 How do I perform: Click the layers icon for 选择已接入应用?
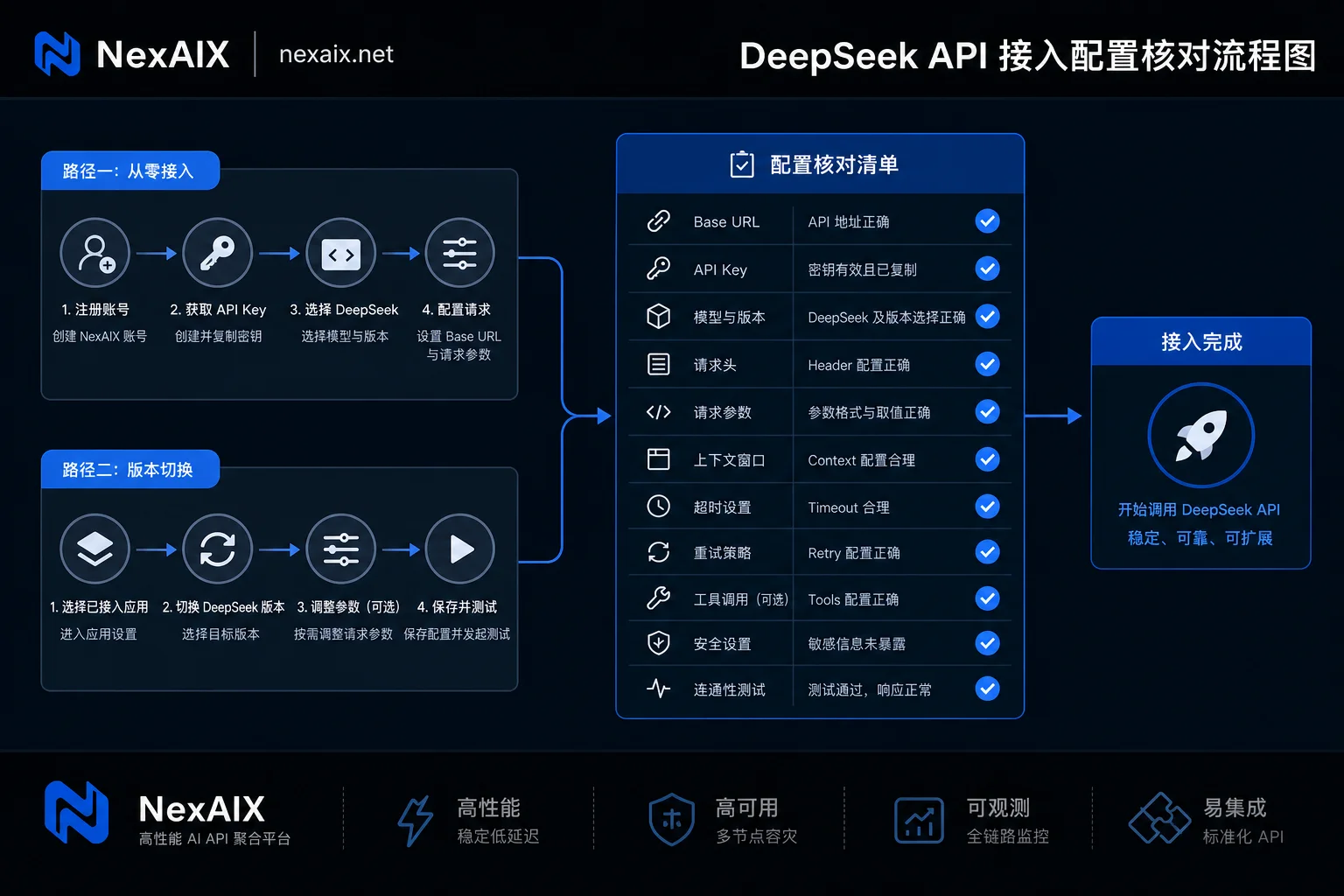tap(95, 549)
